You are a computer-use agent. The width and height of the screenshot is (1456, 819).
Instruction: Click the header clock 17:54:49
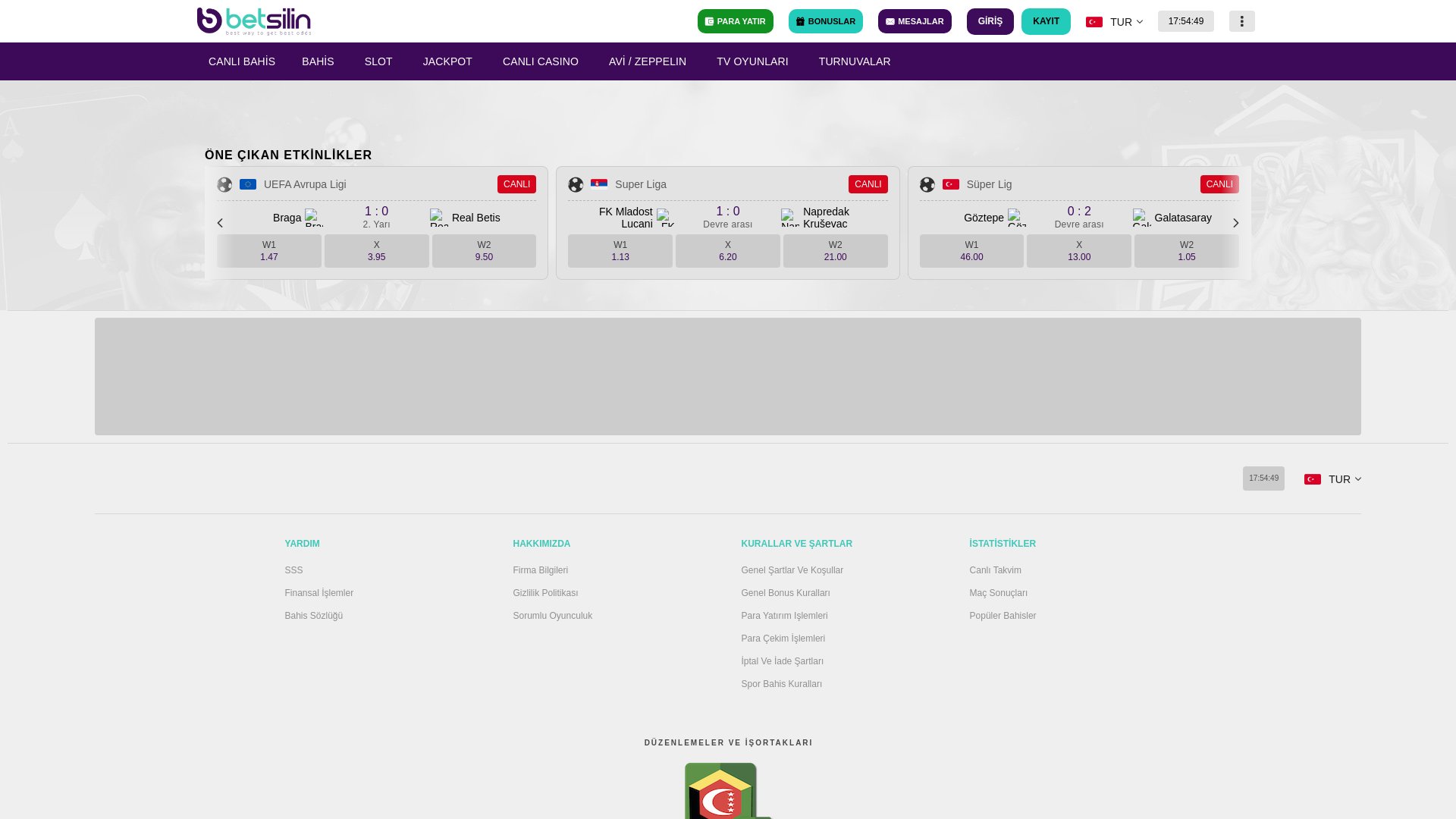coord(1186,21)
